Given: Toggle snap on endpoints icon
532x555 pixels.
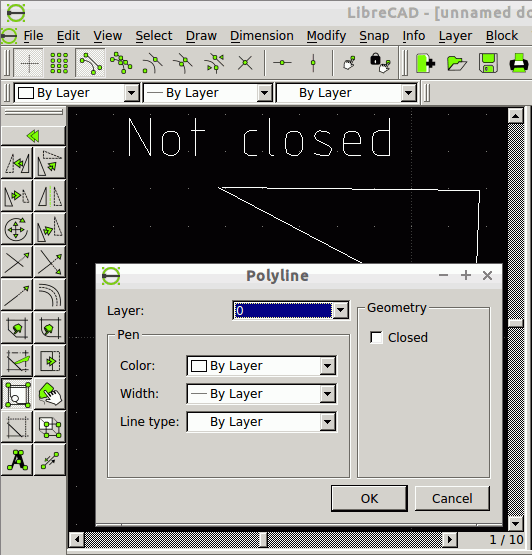Looking at the screenshot, I should (x=90, y=63).
